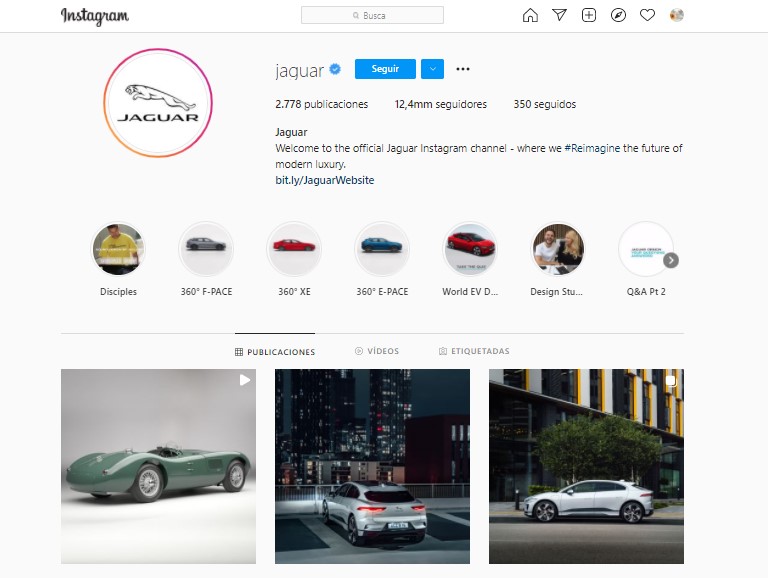Image resolution: width=768 pixels, height=578 pixels.
Task: Switch to the VÍDEOS tab
Action: tap(377, 351)
